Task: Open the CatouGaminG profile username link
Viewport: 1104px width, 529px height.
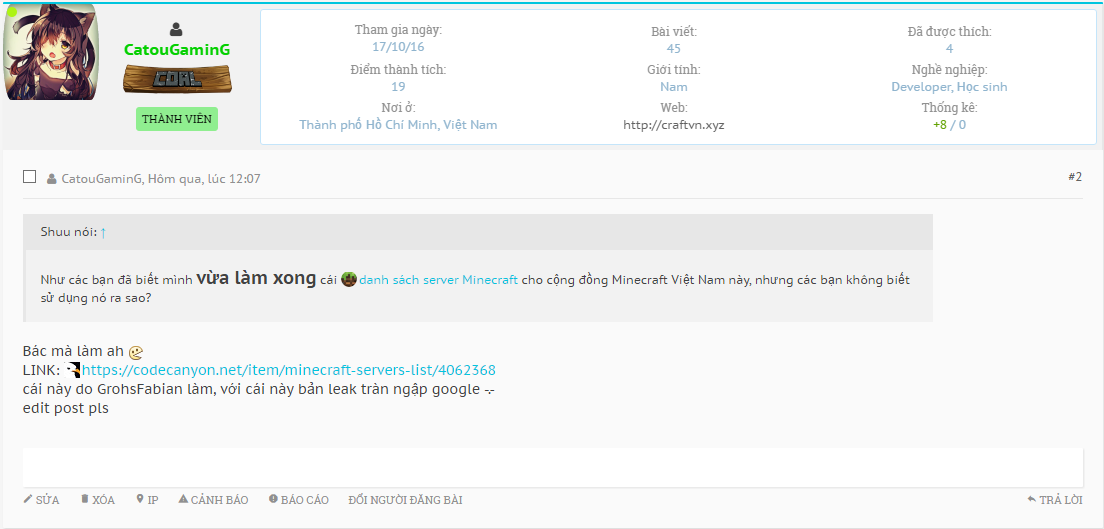Action: pyautogui.click(x=177, y=50)
